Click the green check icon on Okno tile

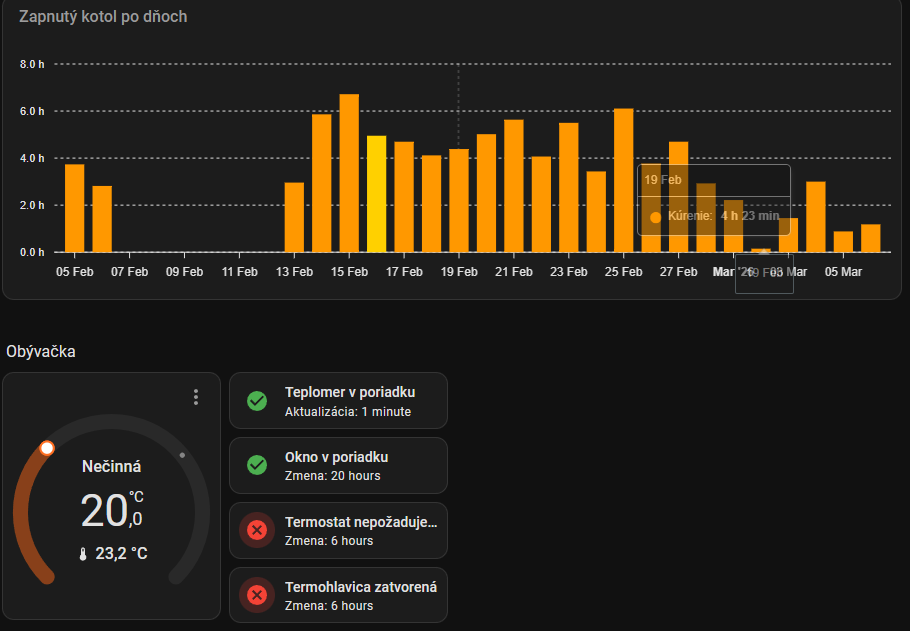point(257,465)
